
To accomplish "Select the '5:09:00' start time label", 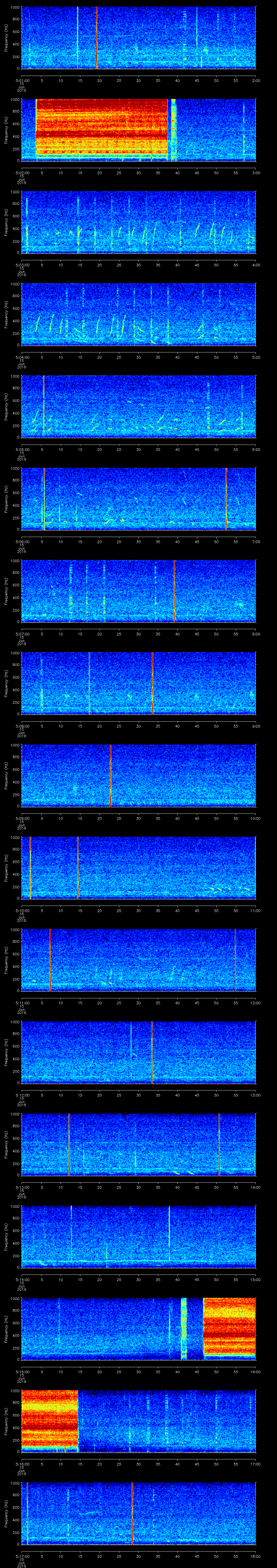I will click(22, 818).
